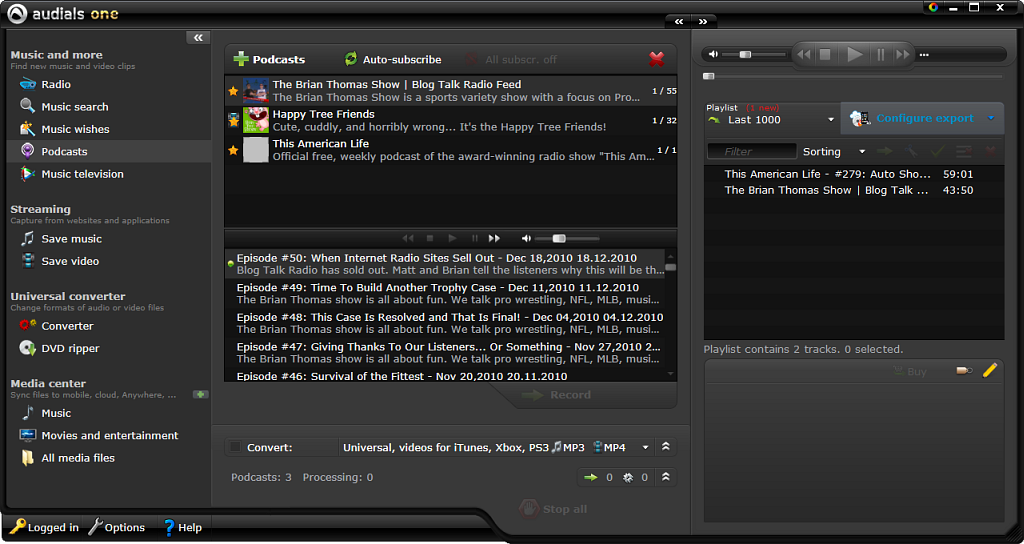Select the This American Life podcast row
This screenshot has width=1024, height=544.
tap(451, 150)
